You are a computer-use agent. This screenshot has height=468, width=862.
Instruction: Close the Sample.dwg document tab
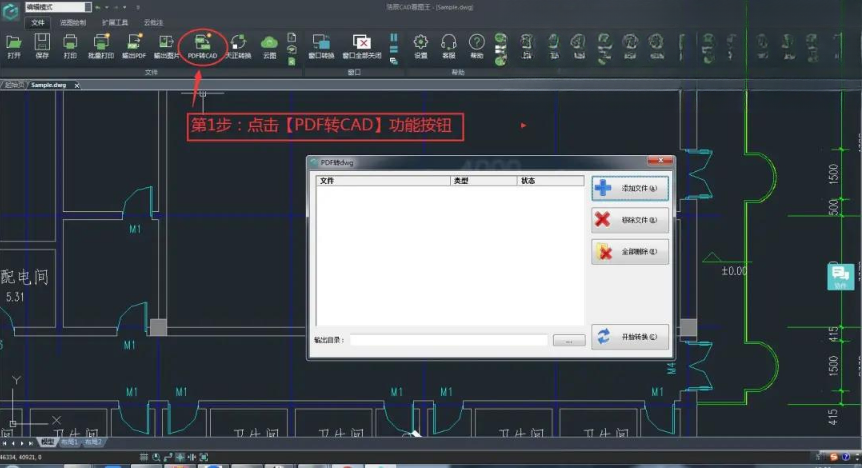coord(77,85)
